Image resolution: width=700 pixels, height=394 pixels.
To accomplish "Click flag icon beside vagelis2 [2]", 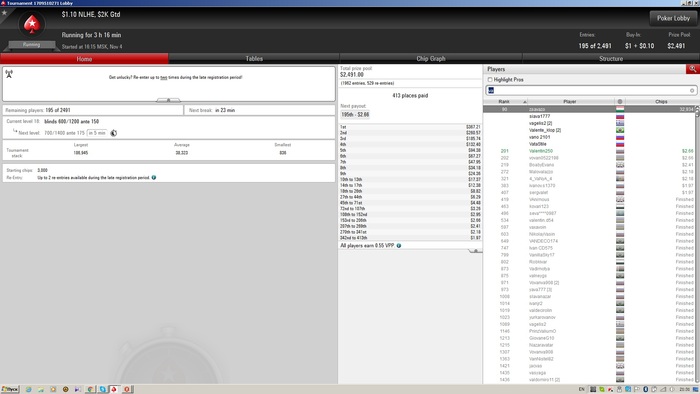I will [620, 123].
